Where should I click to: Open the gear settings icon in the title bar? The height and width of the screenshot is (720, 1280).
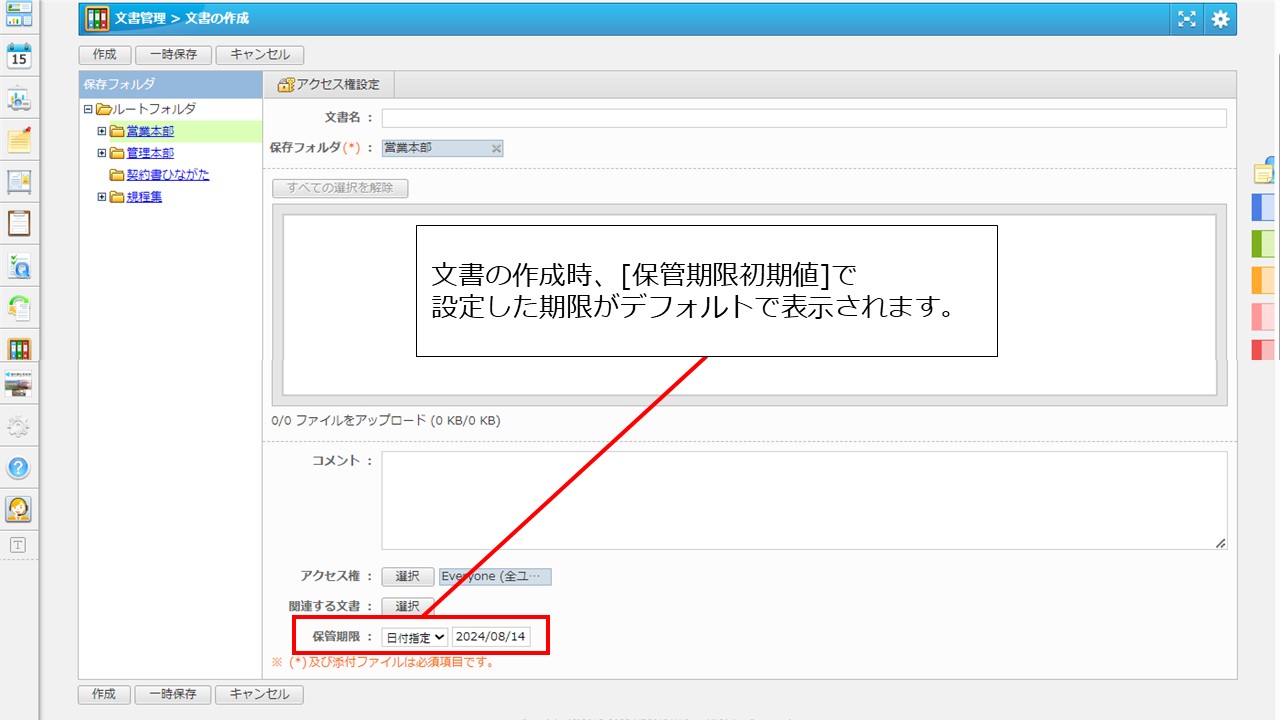[x=1220, y=18]
